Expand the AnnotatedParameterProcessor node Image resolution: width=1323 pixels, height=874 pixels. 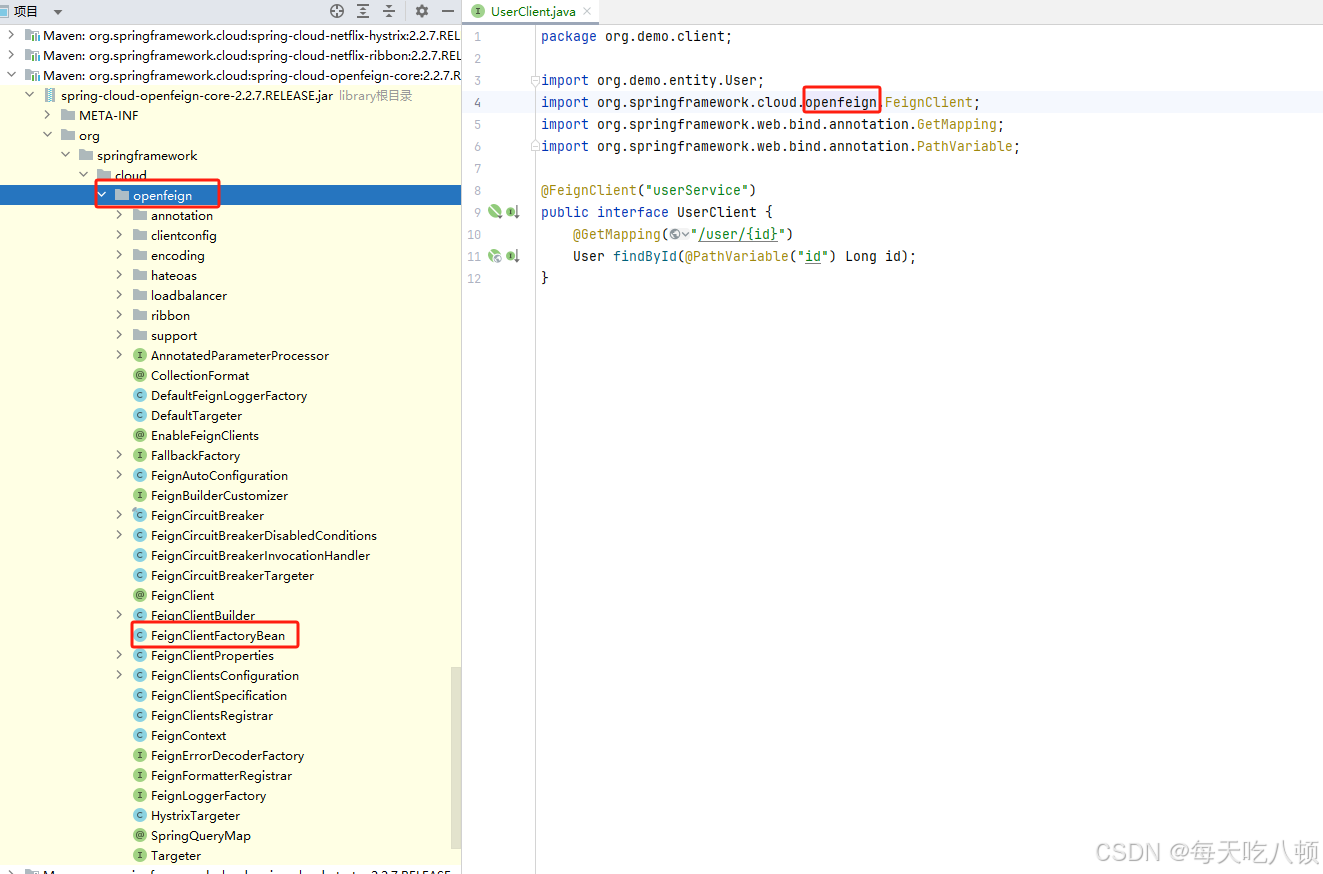119,355
